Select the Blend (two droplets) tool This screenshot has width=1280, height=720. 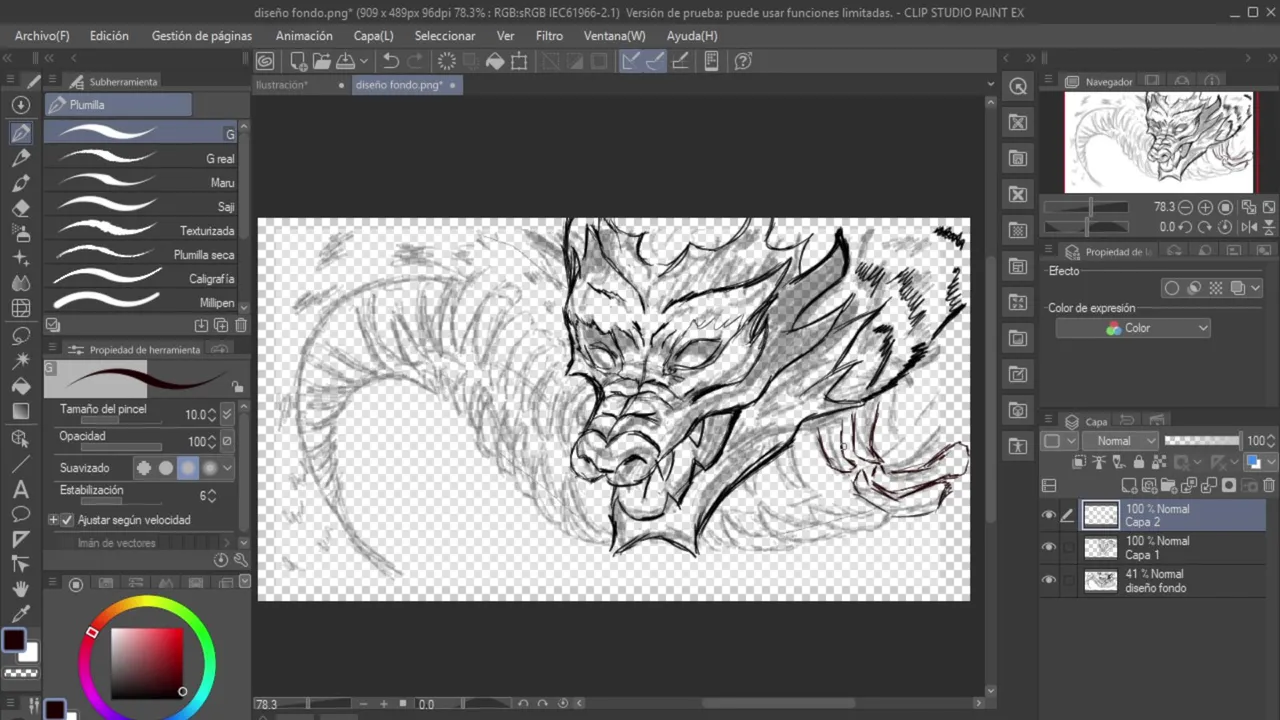[x=21, y=284]
